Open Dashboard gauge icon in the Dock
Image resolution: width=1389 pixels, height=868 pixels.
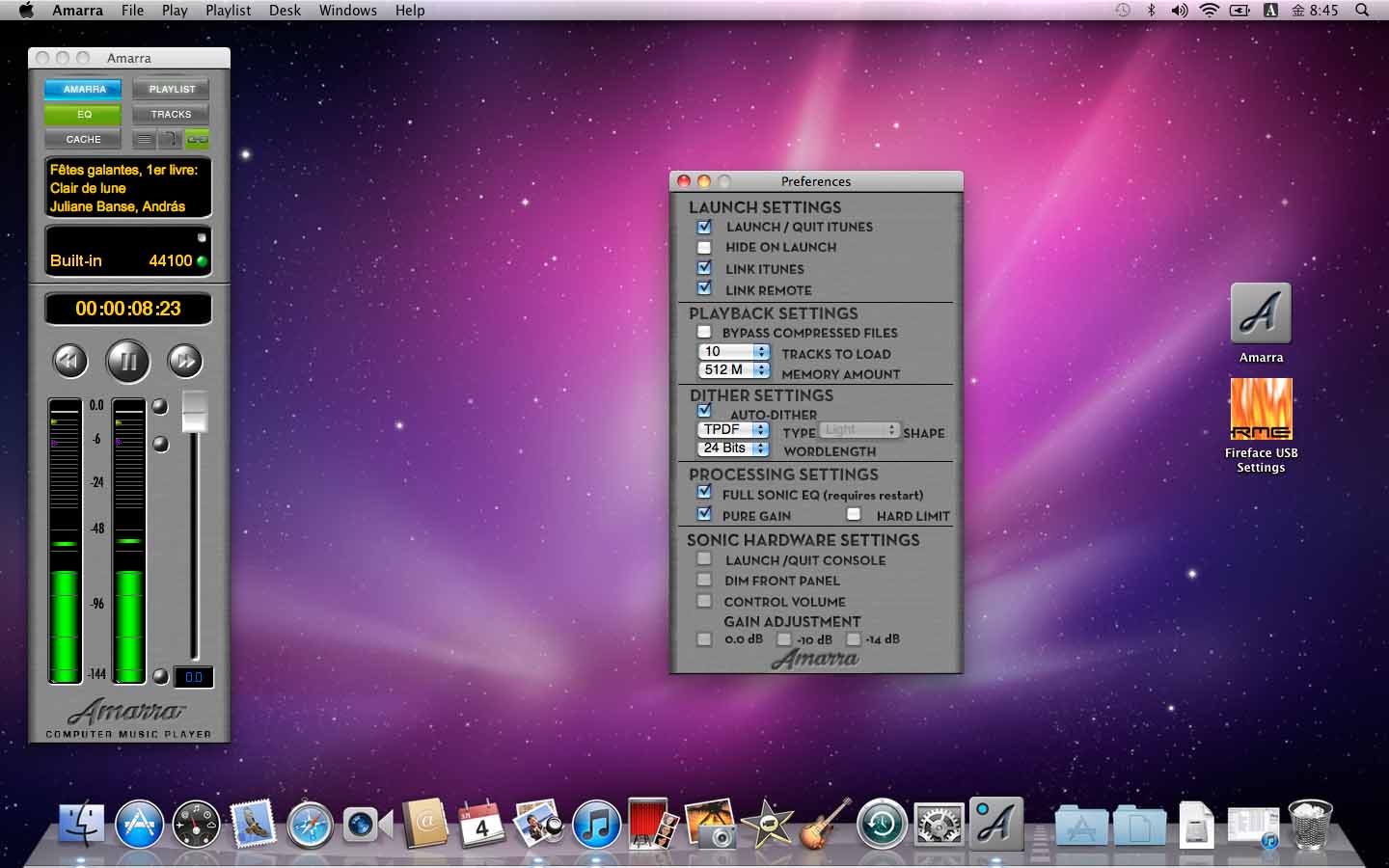click(x=196, y=826)
